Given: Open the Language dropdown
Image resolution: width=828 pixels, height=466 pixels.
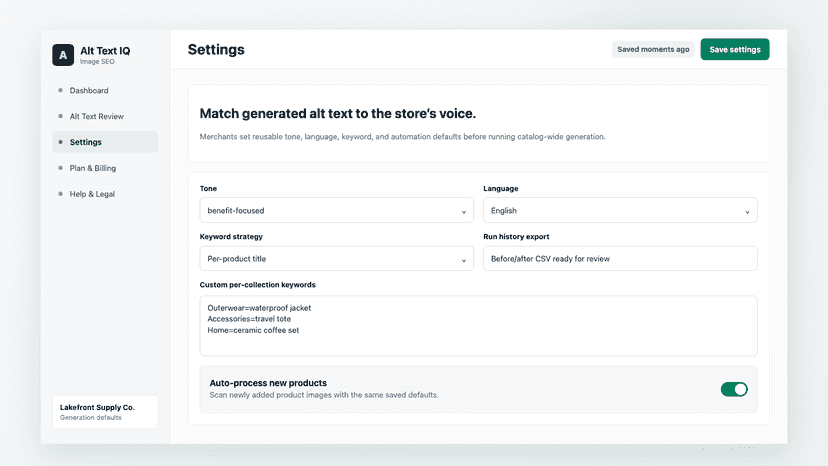Looking at the screenshot, I should (620, 210).
